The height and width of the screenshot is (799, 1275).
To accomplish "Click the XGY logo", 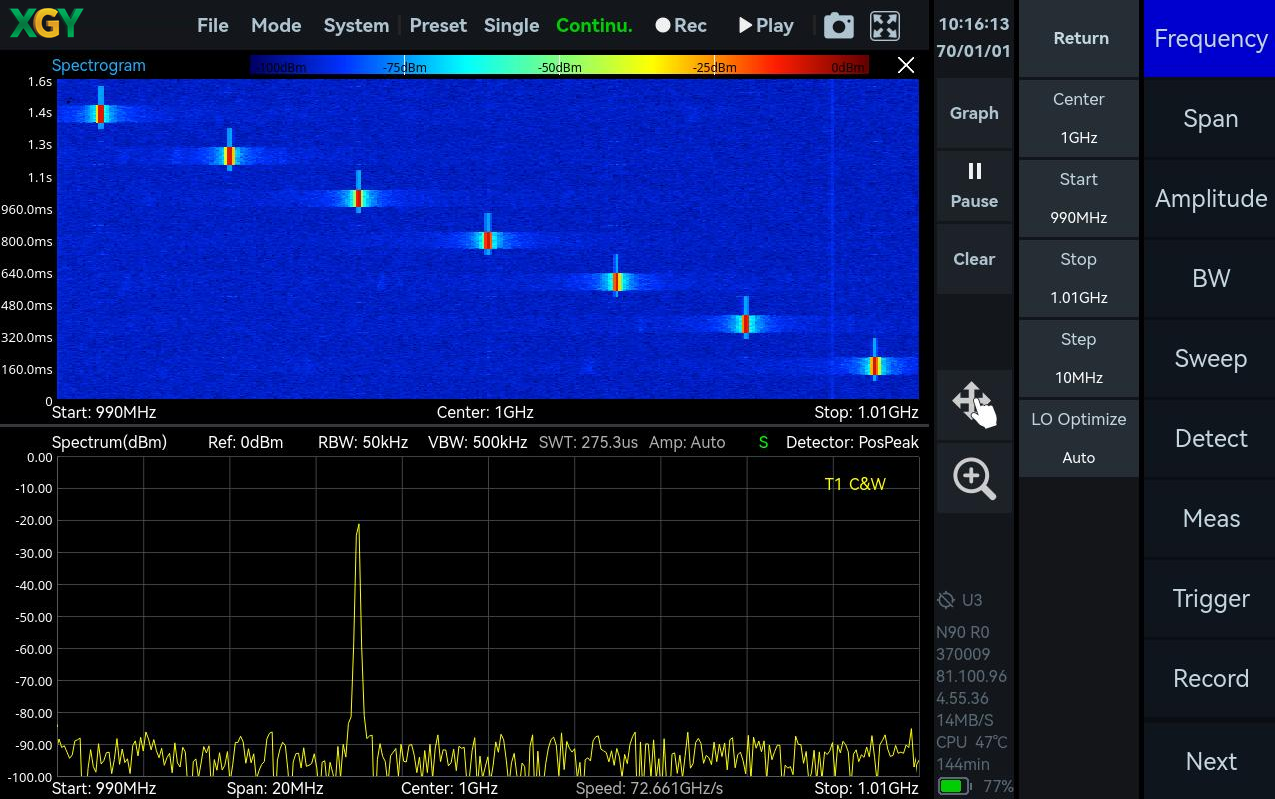I will tap(47, 23).
